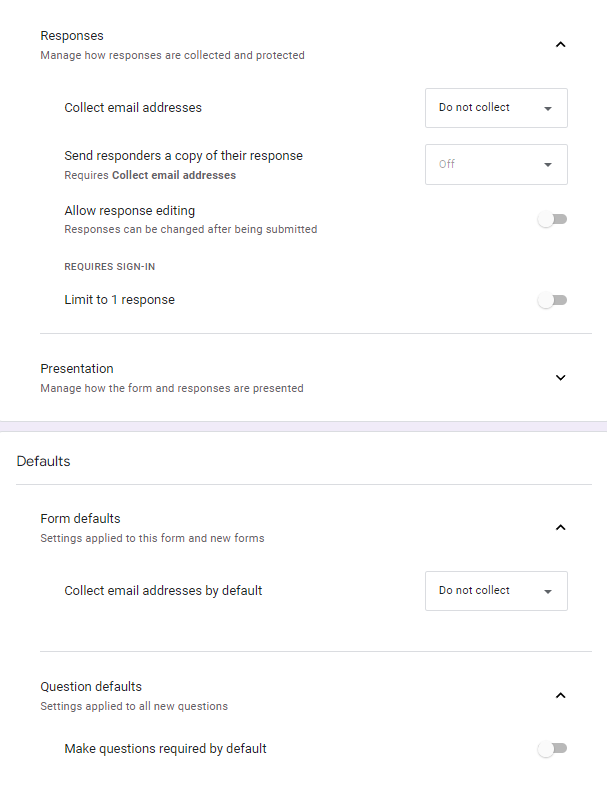Open Collect email addresses by default dropdown
Image resolution: width=607 pixels, height=787 pixels.
pos(496,591)
